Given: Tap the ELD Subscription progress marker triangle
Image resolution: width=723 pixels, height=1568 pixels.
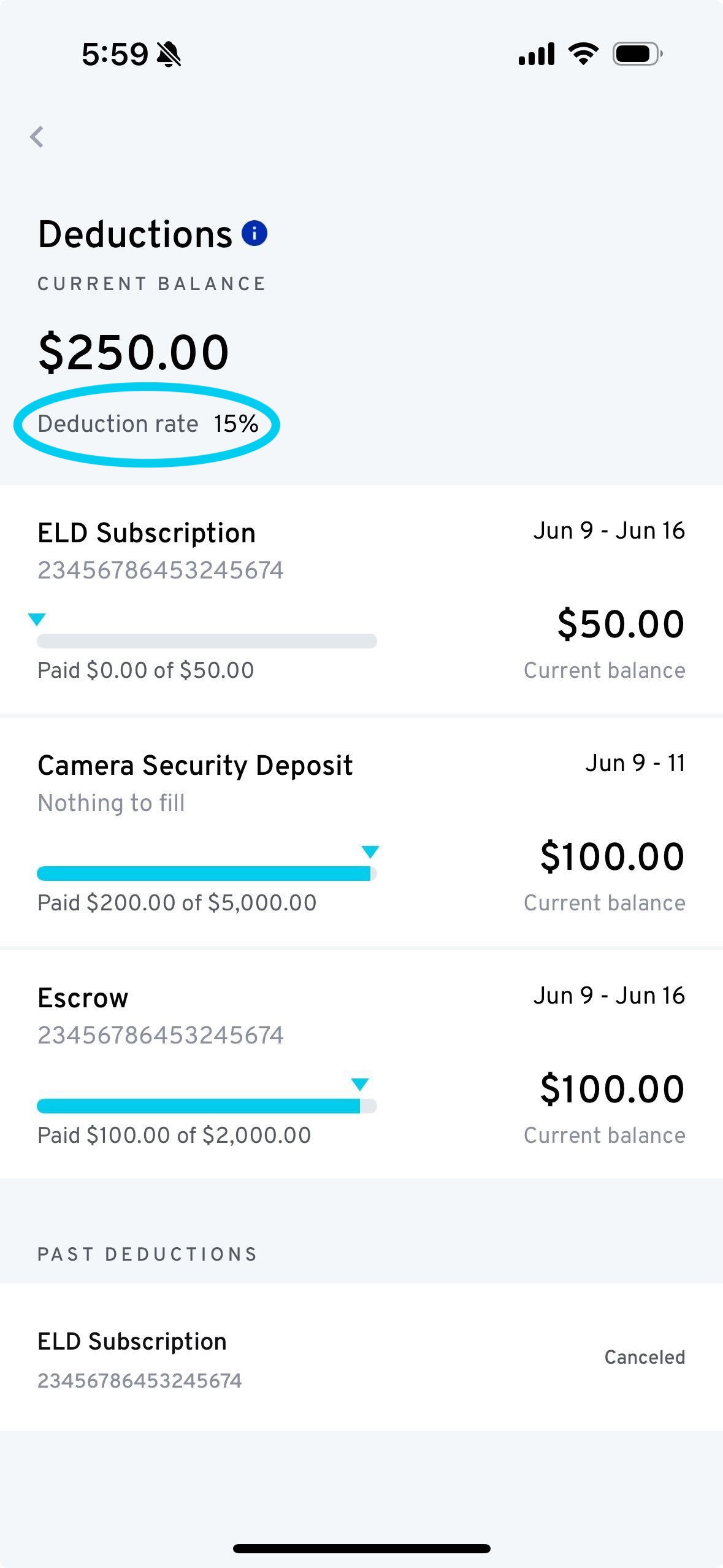Looking at the screenshot, I should tap(37, 620).
